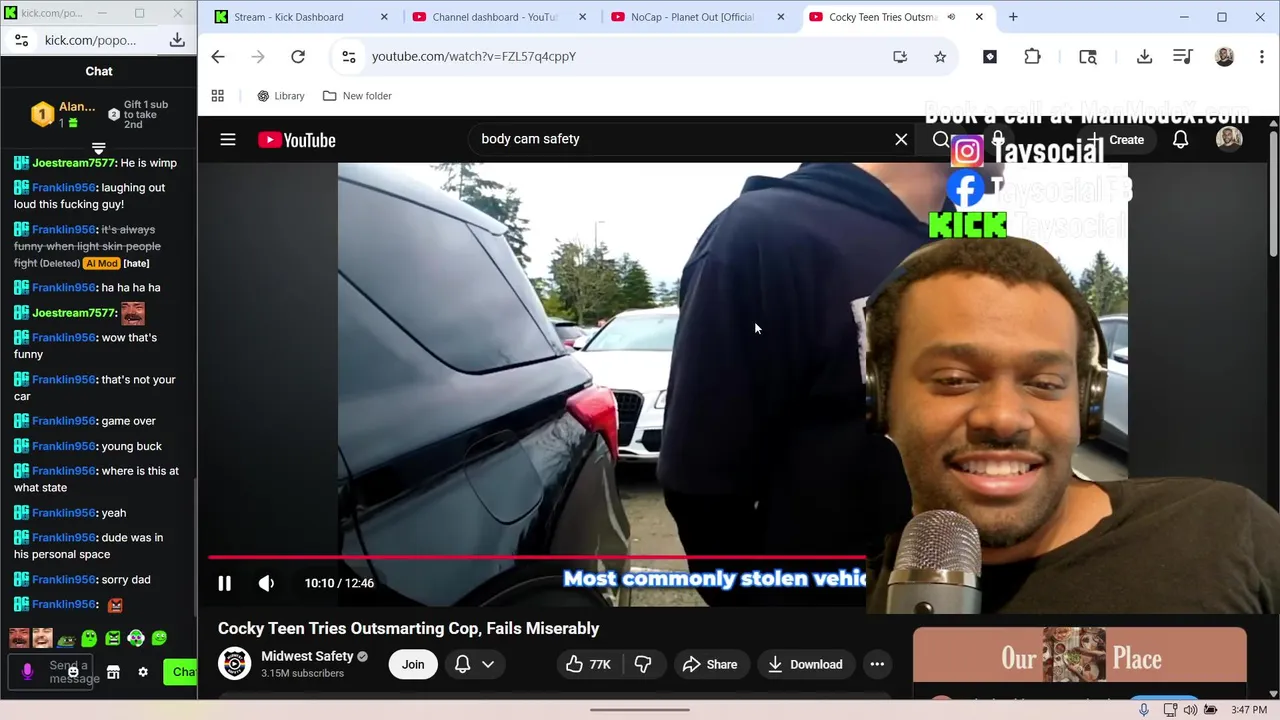
Task: Reload the current page
Action: 298,57
